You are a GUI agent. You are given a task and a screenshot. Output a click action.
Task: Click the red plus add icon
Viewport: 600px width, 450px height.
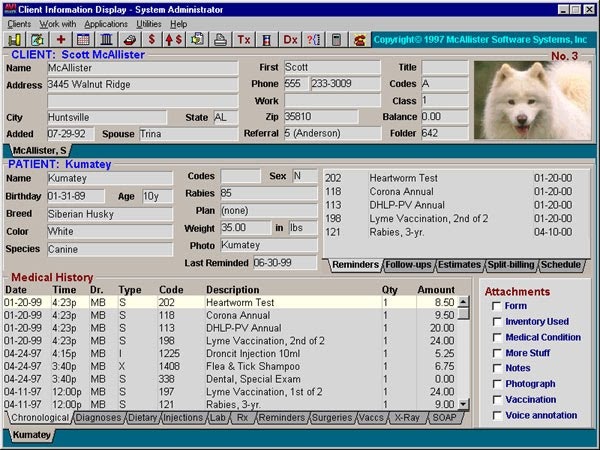tap(60, 40)
